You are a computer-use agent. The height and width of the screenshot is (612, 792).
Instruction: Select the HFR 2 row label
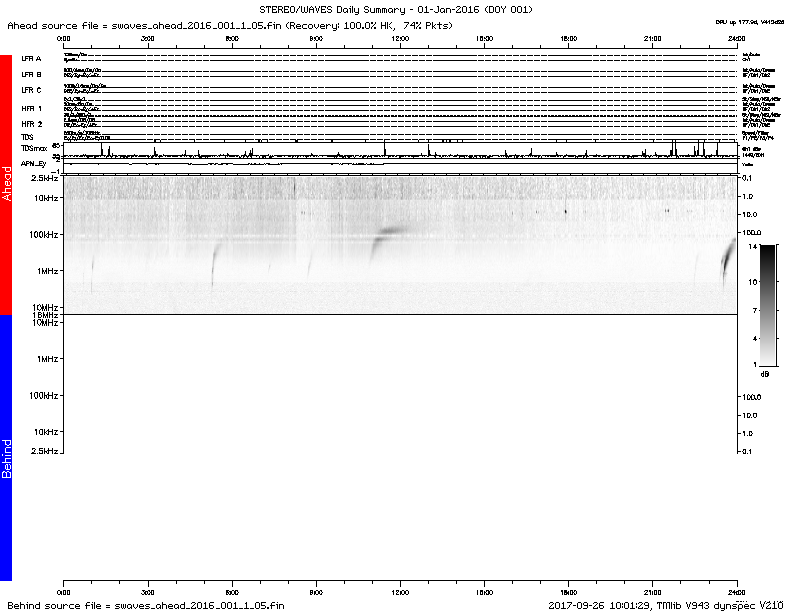(32, 124)
